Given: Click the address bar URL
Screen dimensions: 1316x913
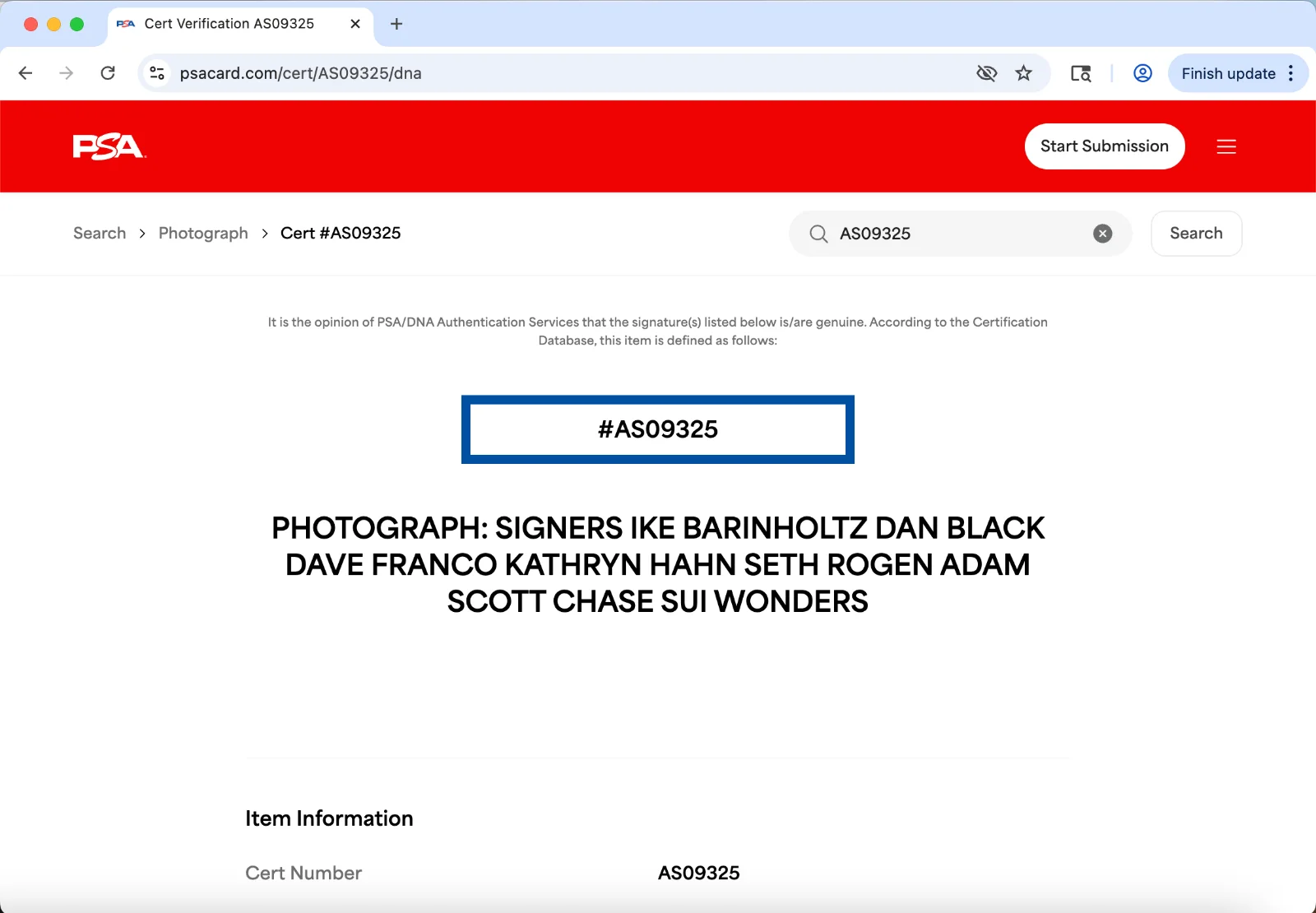Looking at the screenshot, I should coord(301,73).
